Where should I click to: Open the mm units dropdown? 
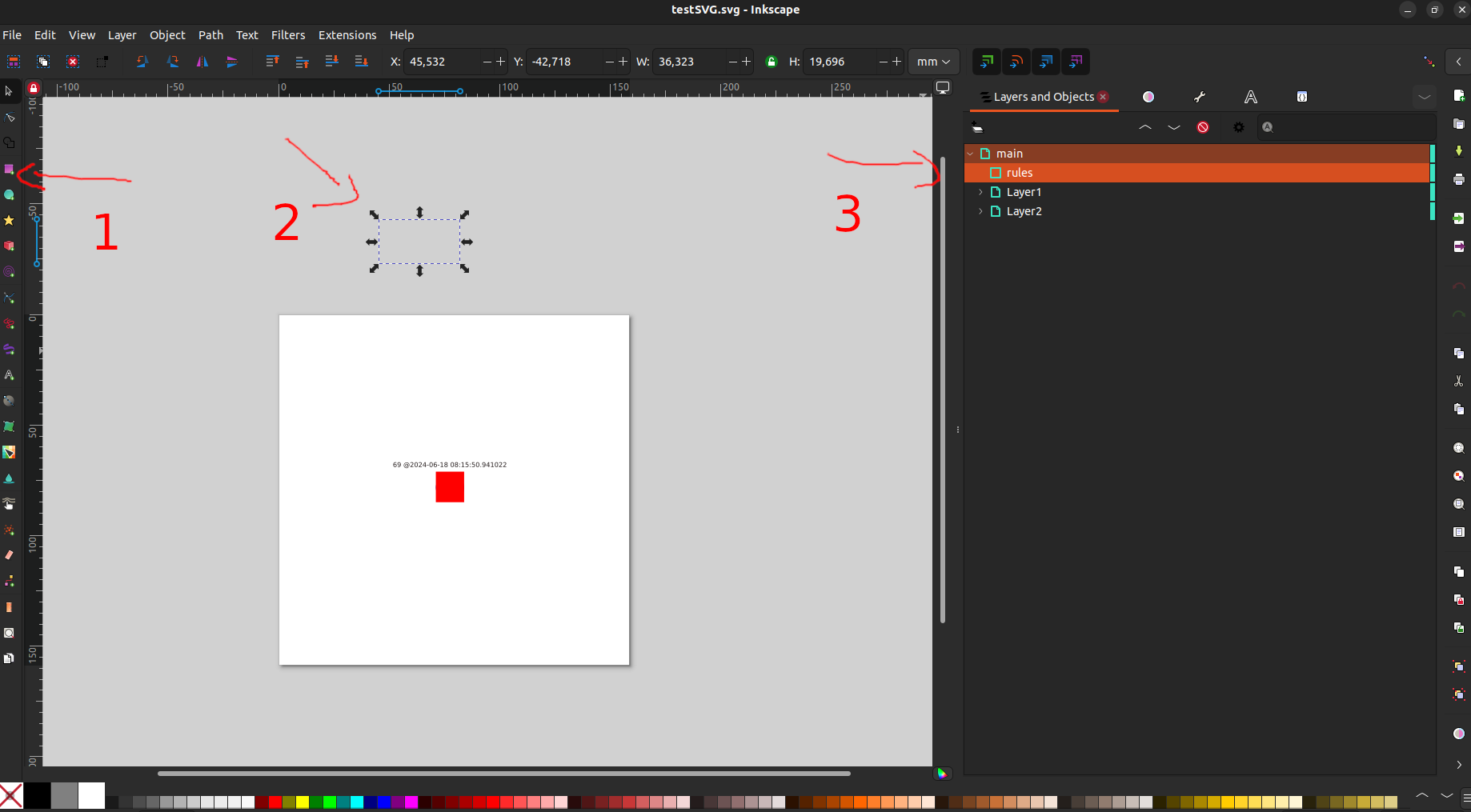(x=933, y=62)
